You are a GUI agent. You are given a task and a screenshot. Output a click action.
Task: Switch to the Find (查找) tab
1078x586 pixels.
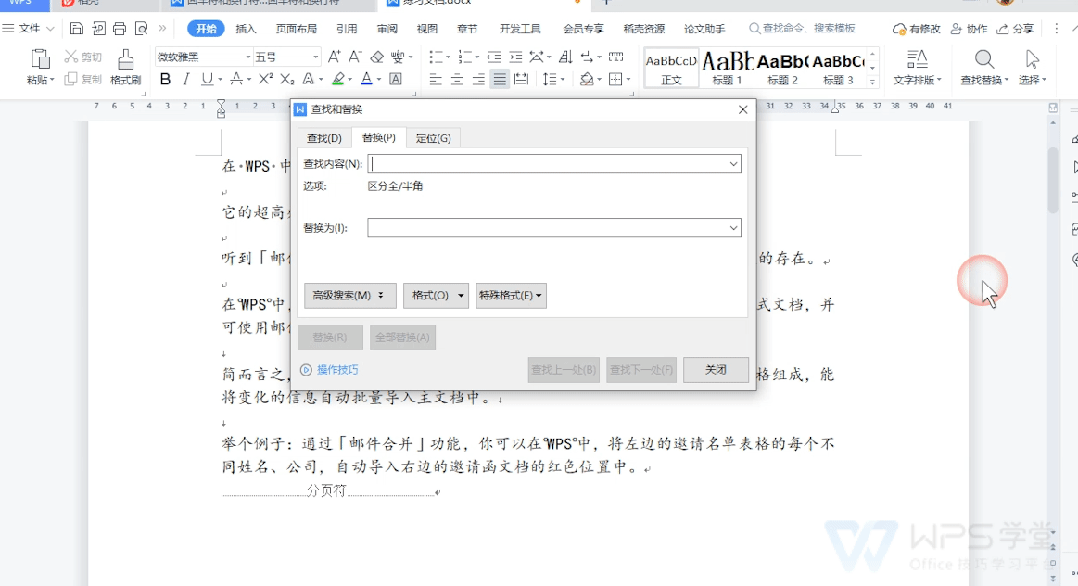point(324,138)
